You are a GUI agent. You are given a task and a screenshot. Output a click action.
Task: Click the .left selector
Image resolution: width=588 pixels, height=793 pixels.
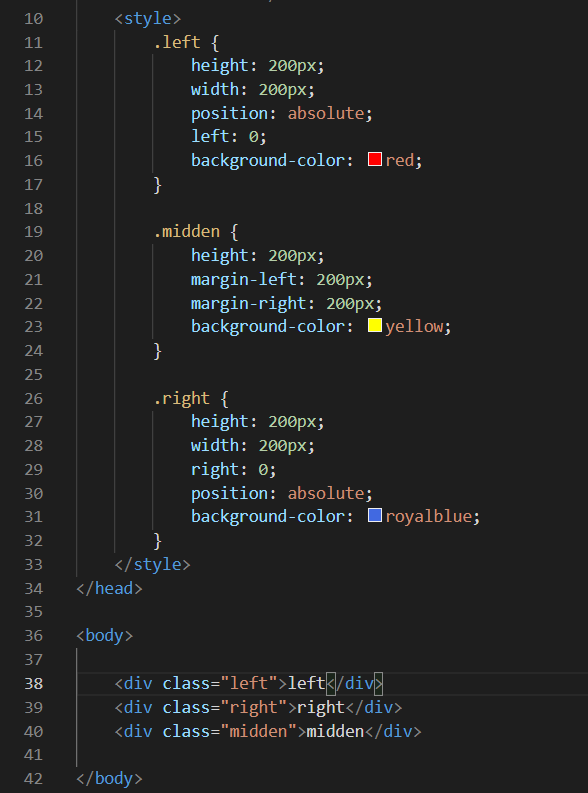(177, 42)
